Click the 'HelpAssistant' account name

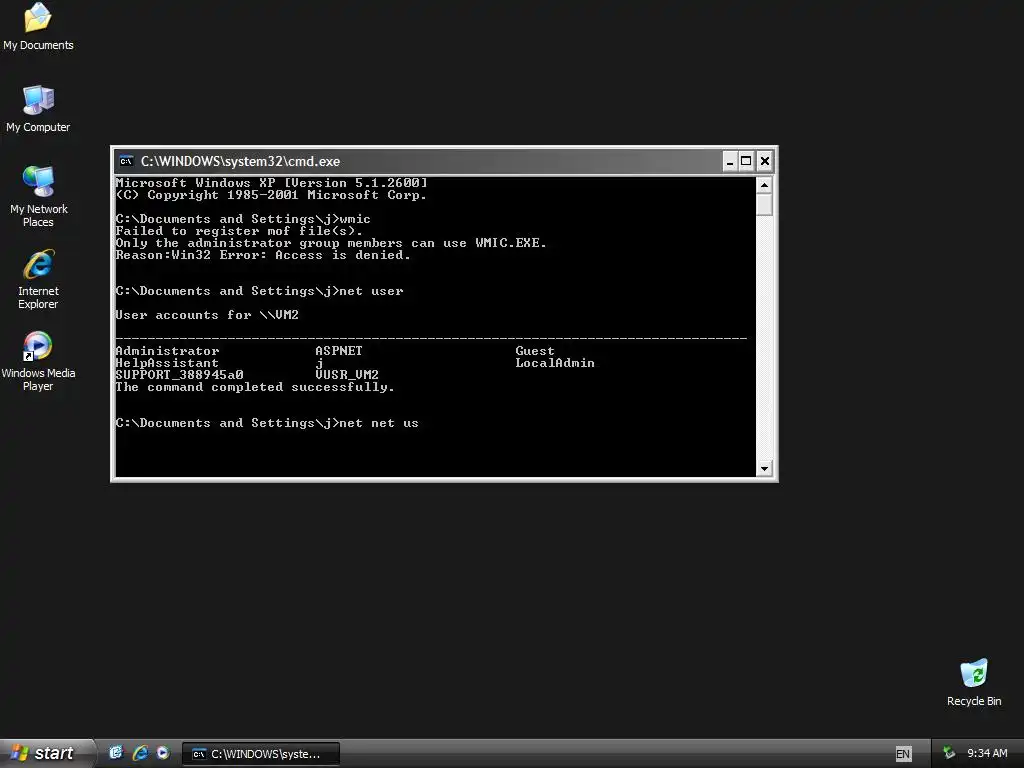click(167, 363)
